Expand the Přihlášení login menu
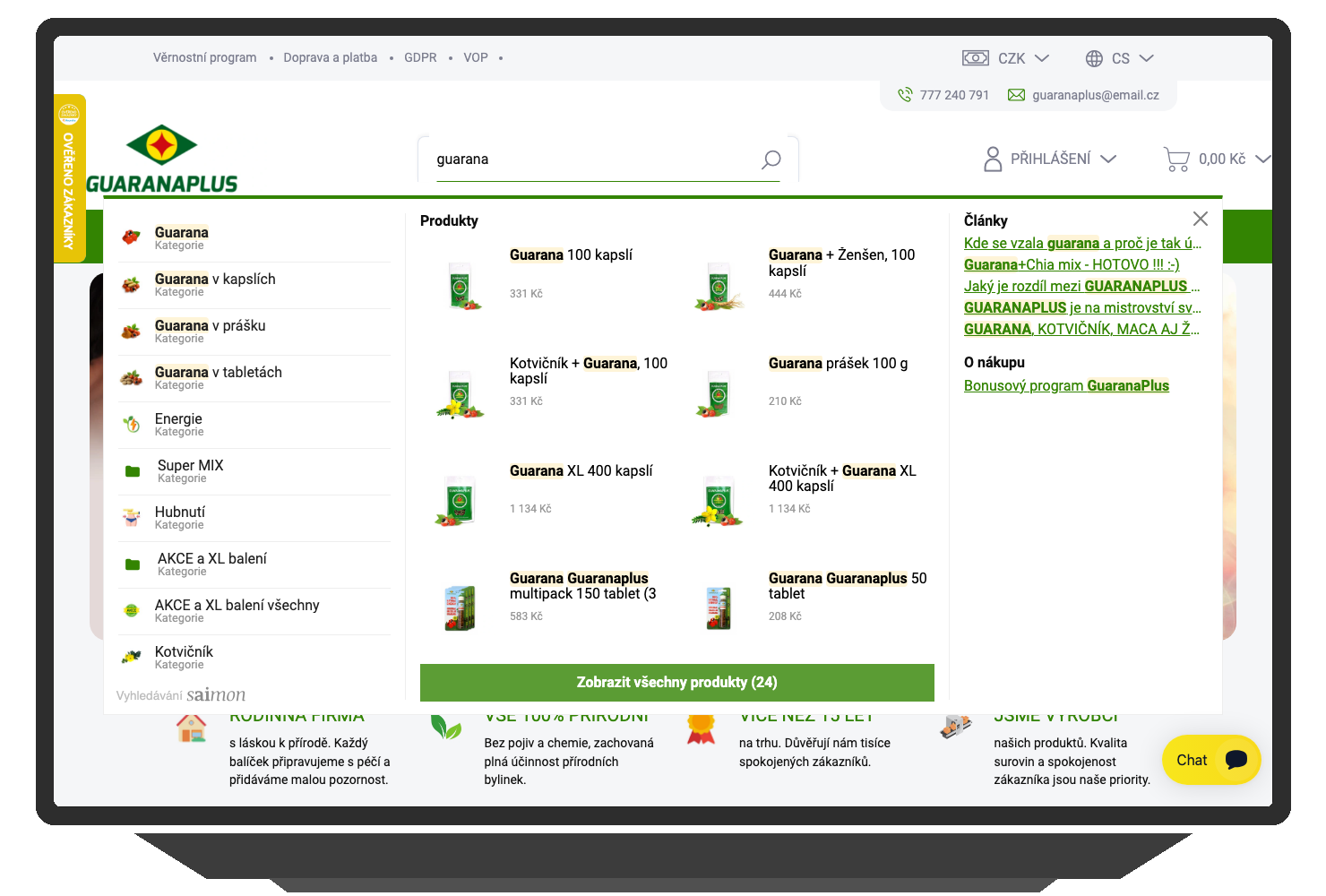 1050,159
